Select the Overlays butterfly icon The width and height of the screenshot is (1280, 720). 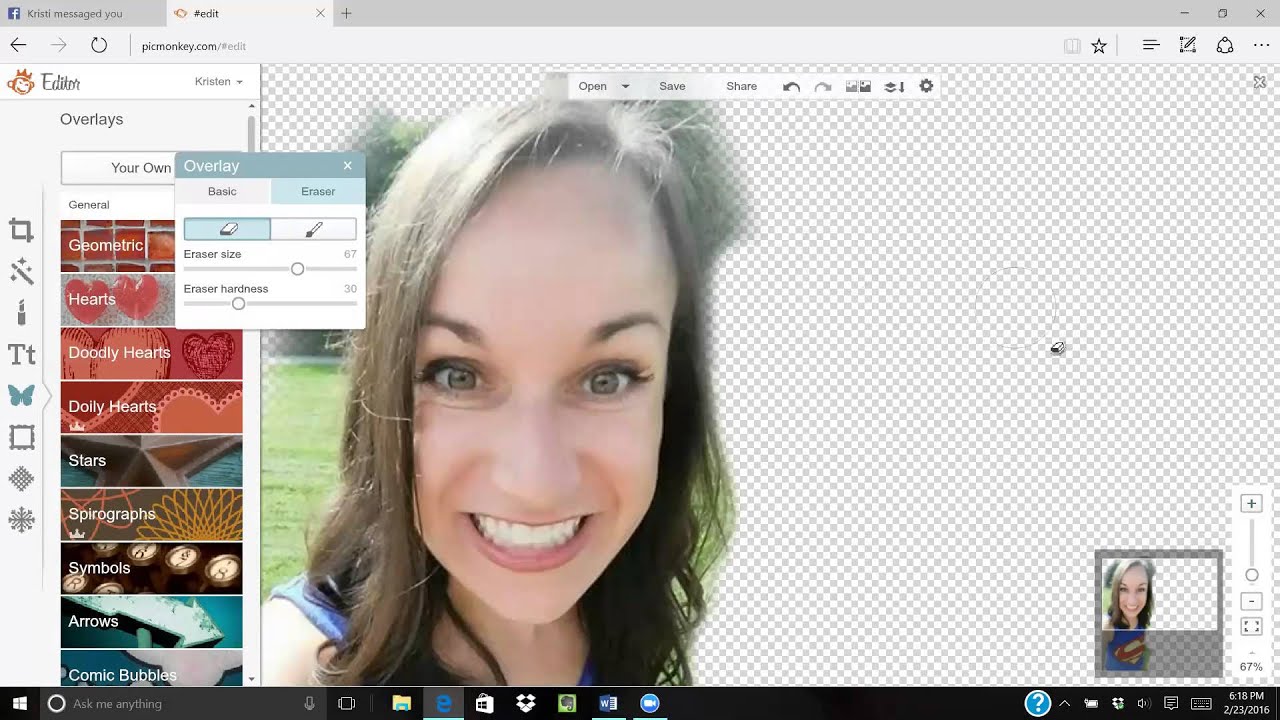click(21, 395)
